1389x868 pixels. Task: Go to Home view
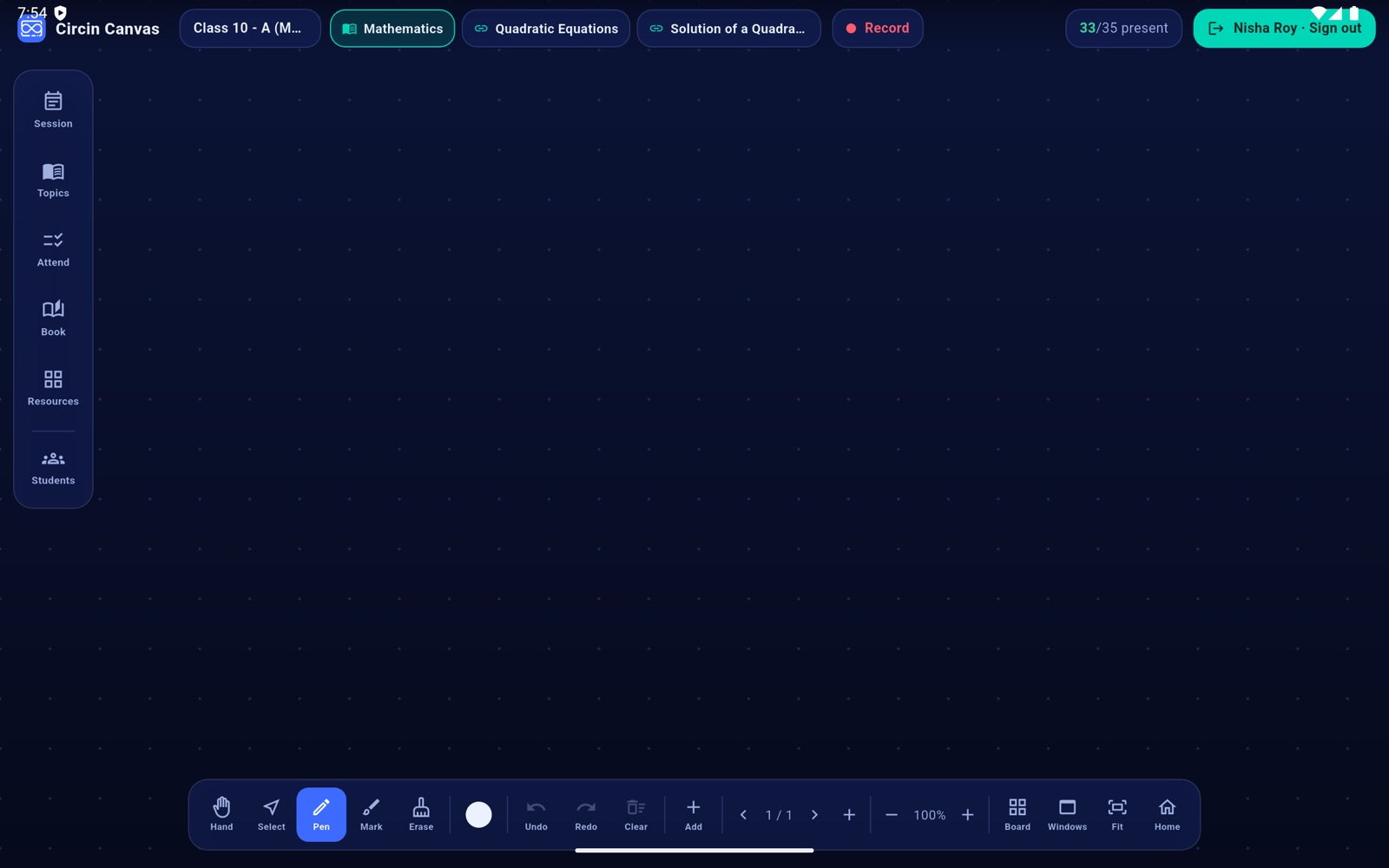tap(1167, 814)
